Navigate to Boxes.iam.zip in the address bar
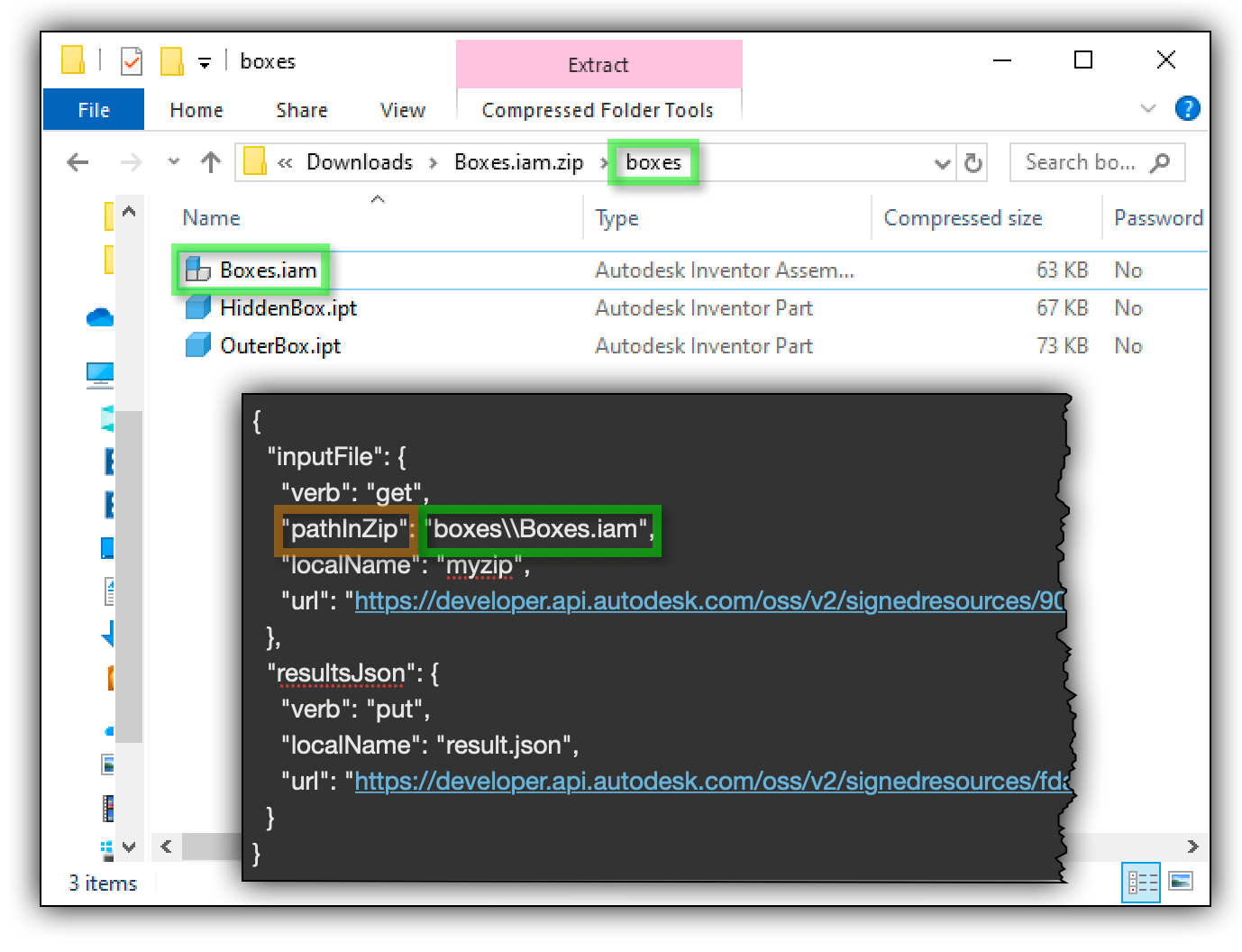The image size is (1242, 952). pos(518,162)
